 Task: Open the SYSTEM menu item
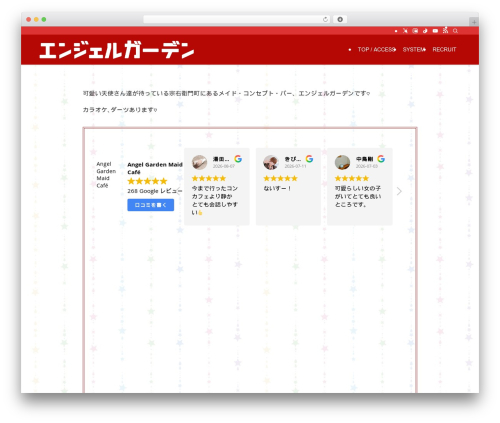tap(414, 50)
